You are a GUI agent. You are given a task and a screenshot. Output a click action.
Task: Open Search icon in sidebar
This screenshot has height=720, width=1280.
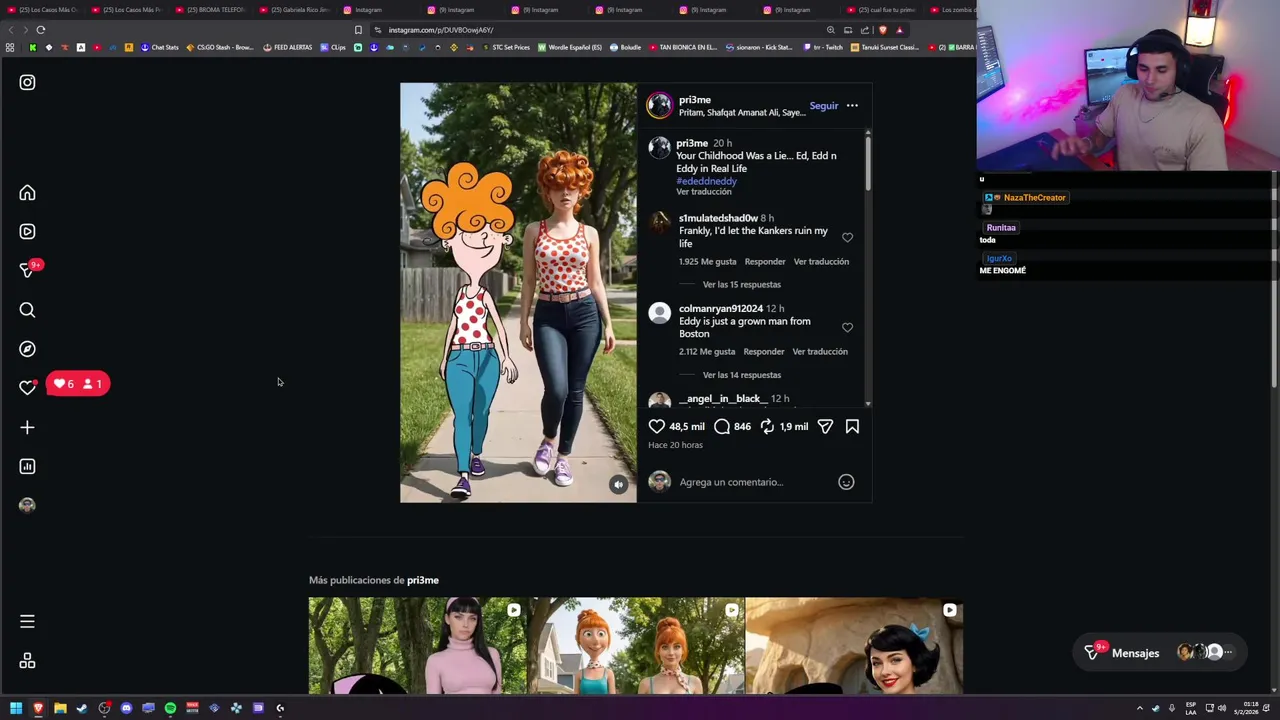pos(27,310)
